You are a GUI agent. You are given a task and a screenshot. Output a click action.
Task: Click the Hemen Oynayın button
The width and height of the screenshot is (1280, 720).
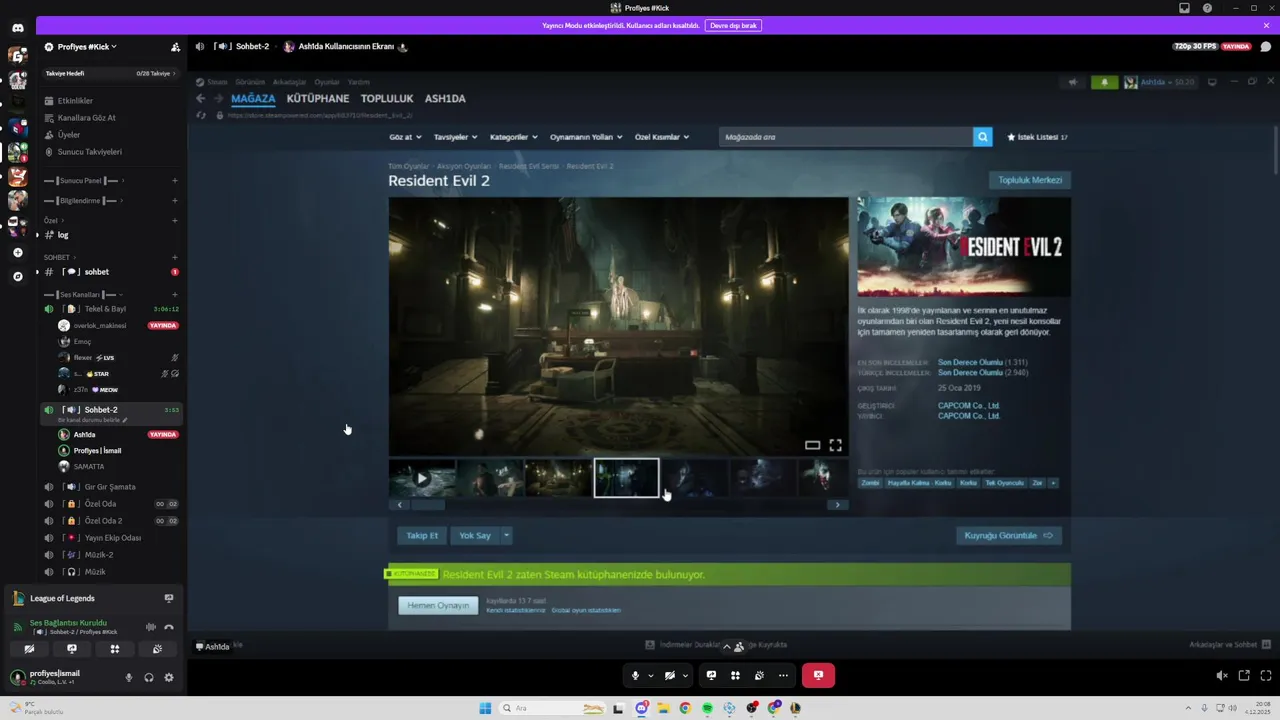tap(438, 605)
